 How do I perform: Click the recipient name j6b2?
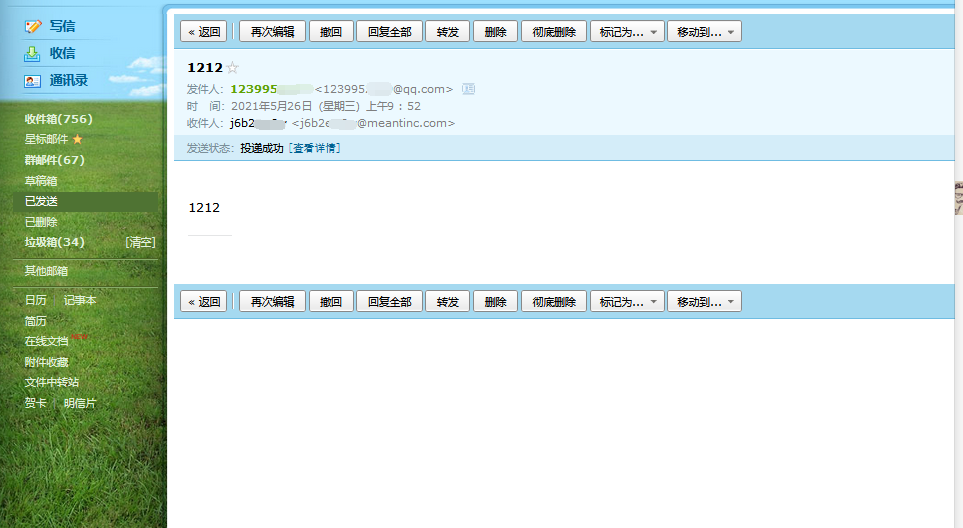click(243, 123)
